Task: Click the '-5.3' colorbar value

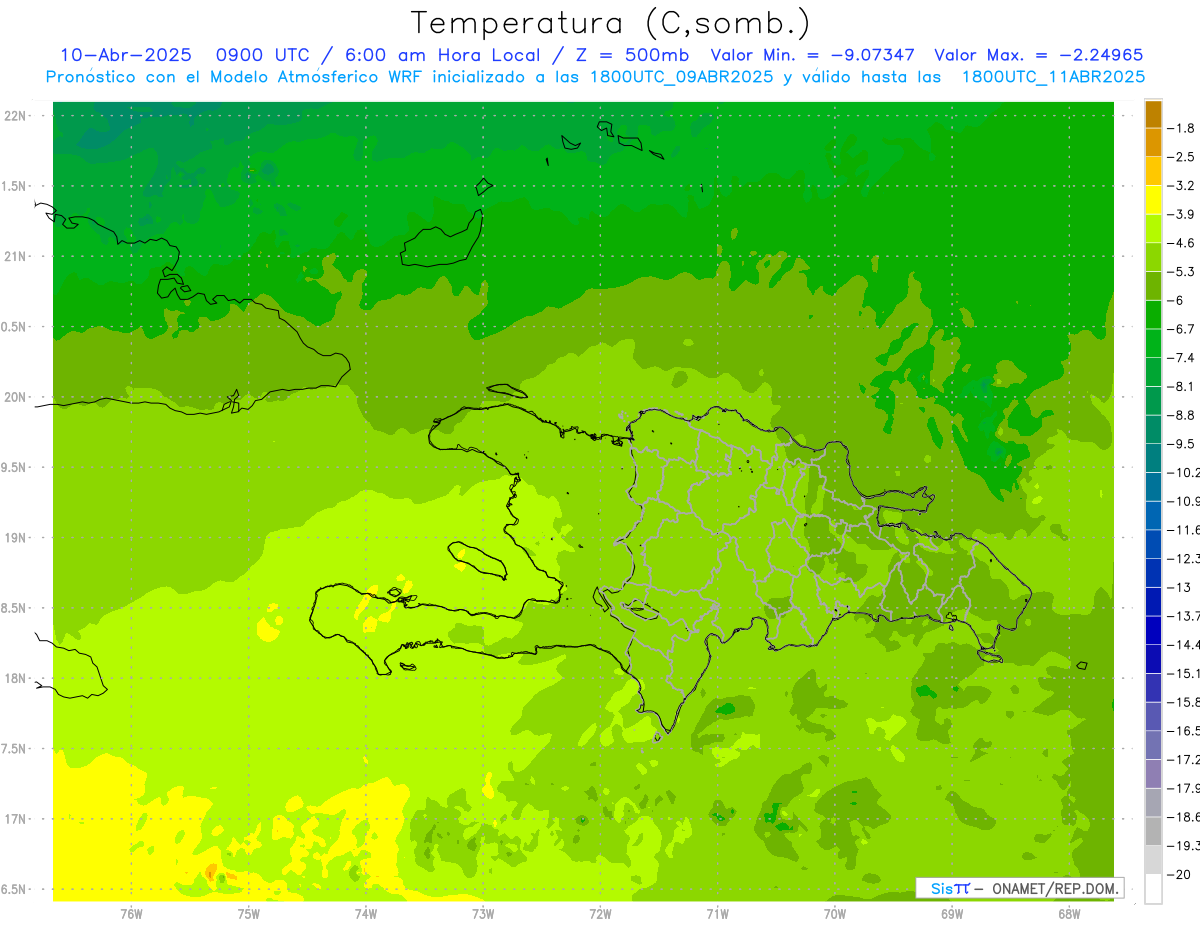Action: pos(1182,271)
